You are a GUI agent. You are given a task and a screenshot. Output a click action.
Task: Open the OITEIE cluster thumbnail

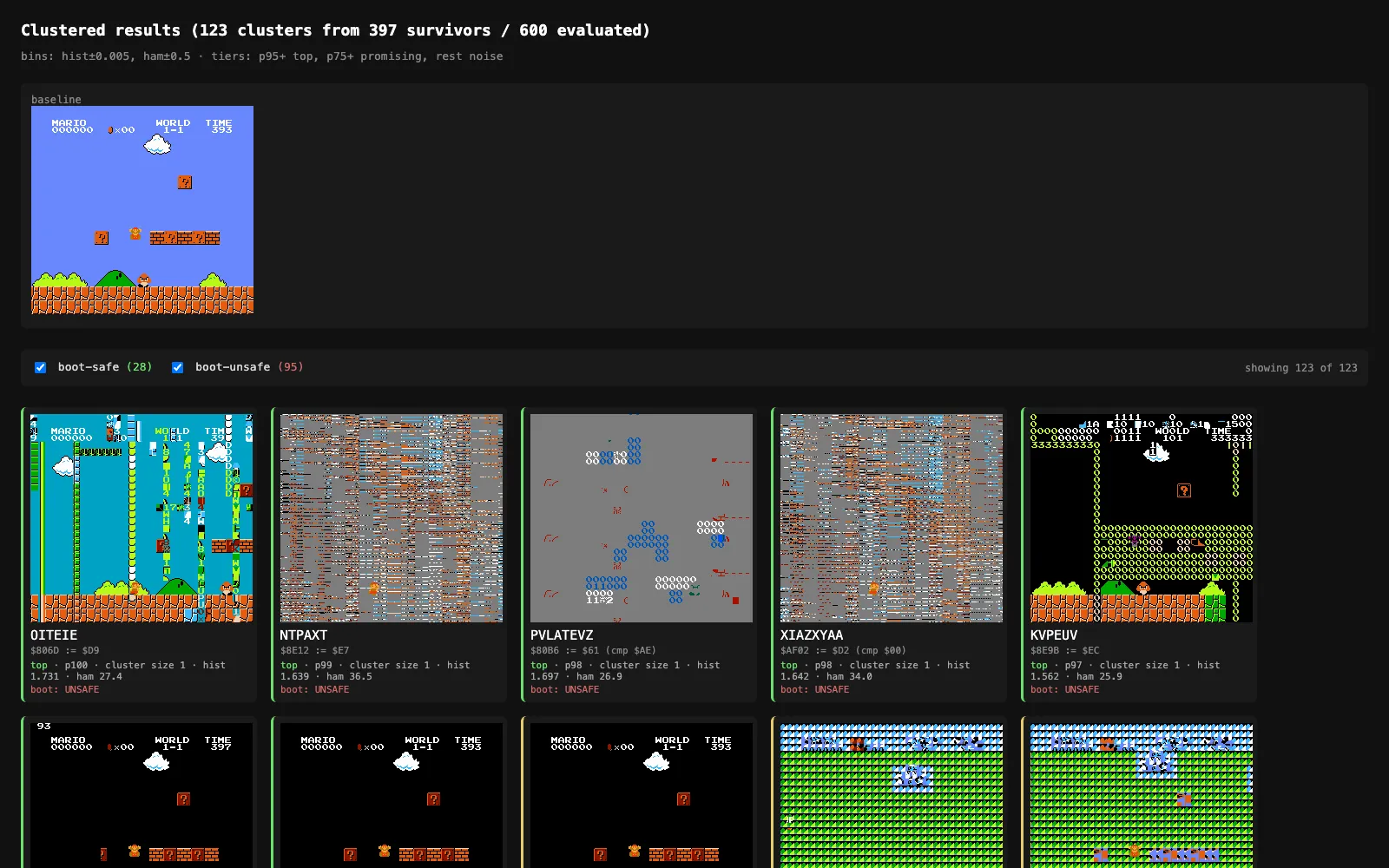tap(142, 518)
